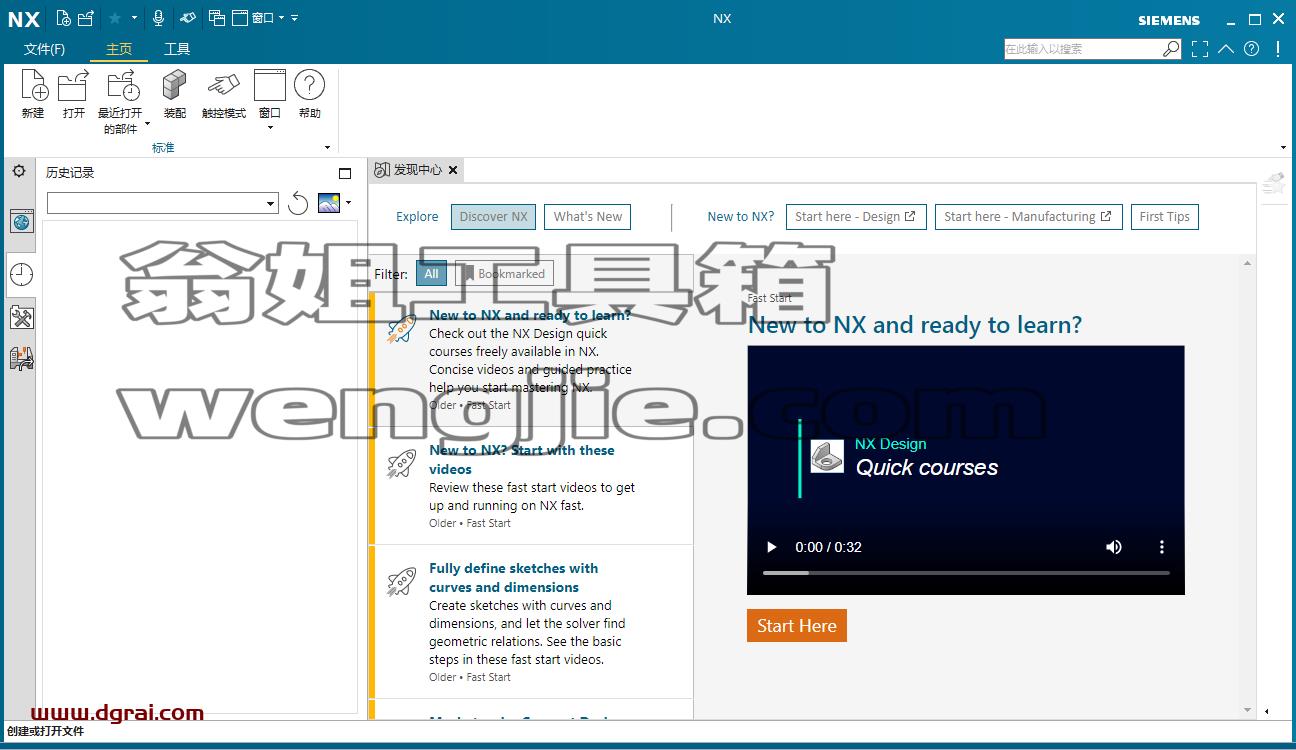This screenshot has width=1296, height=750.
Task: Open the wrench and screwdriver sidebar tab
Action: pyautogui.click(x=22, y=318)
